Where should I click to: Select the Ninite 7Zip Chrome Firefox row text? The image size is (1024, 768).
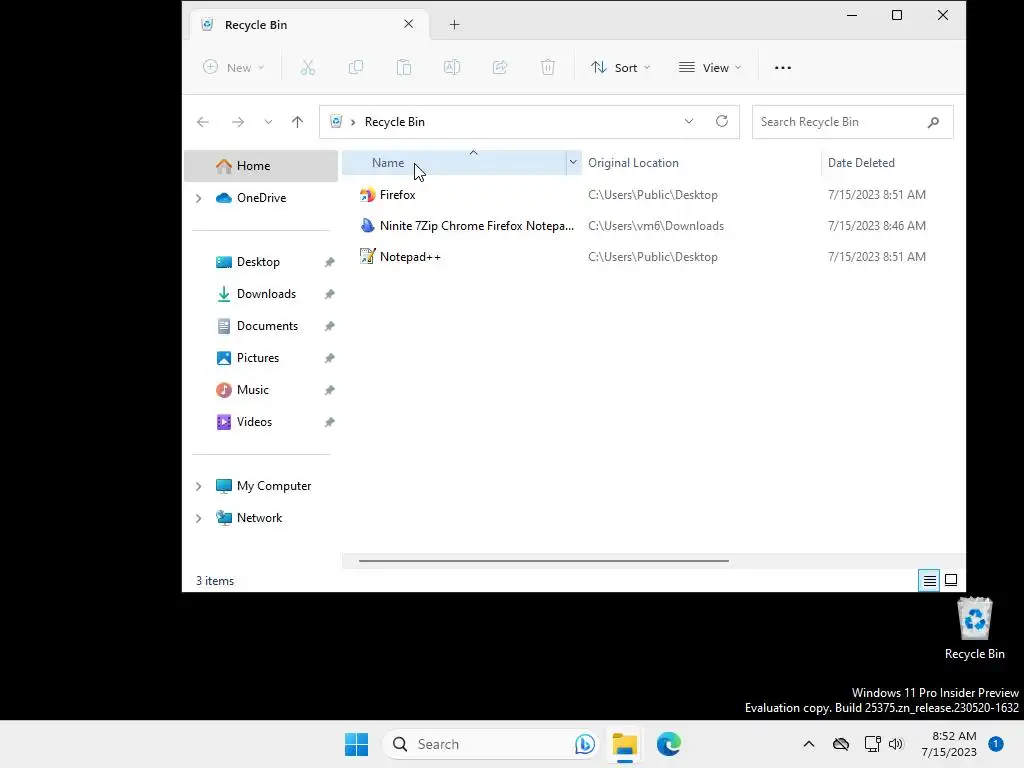477,226
